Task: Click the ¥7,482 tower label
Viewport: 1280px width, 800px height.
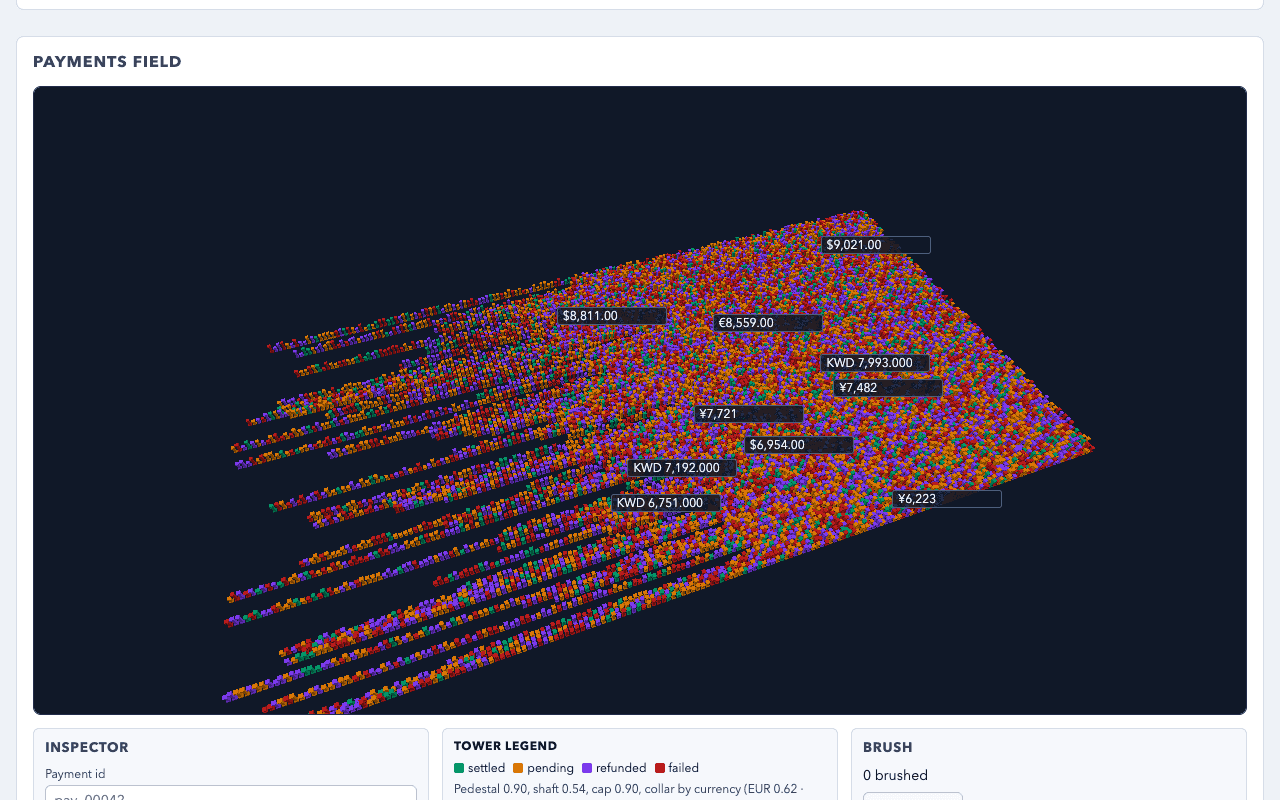Action: pos(888,388)
